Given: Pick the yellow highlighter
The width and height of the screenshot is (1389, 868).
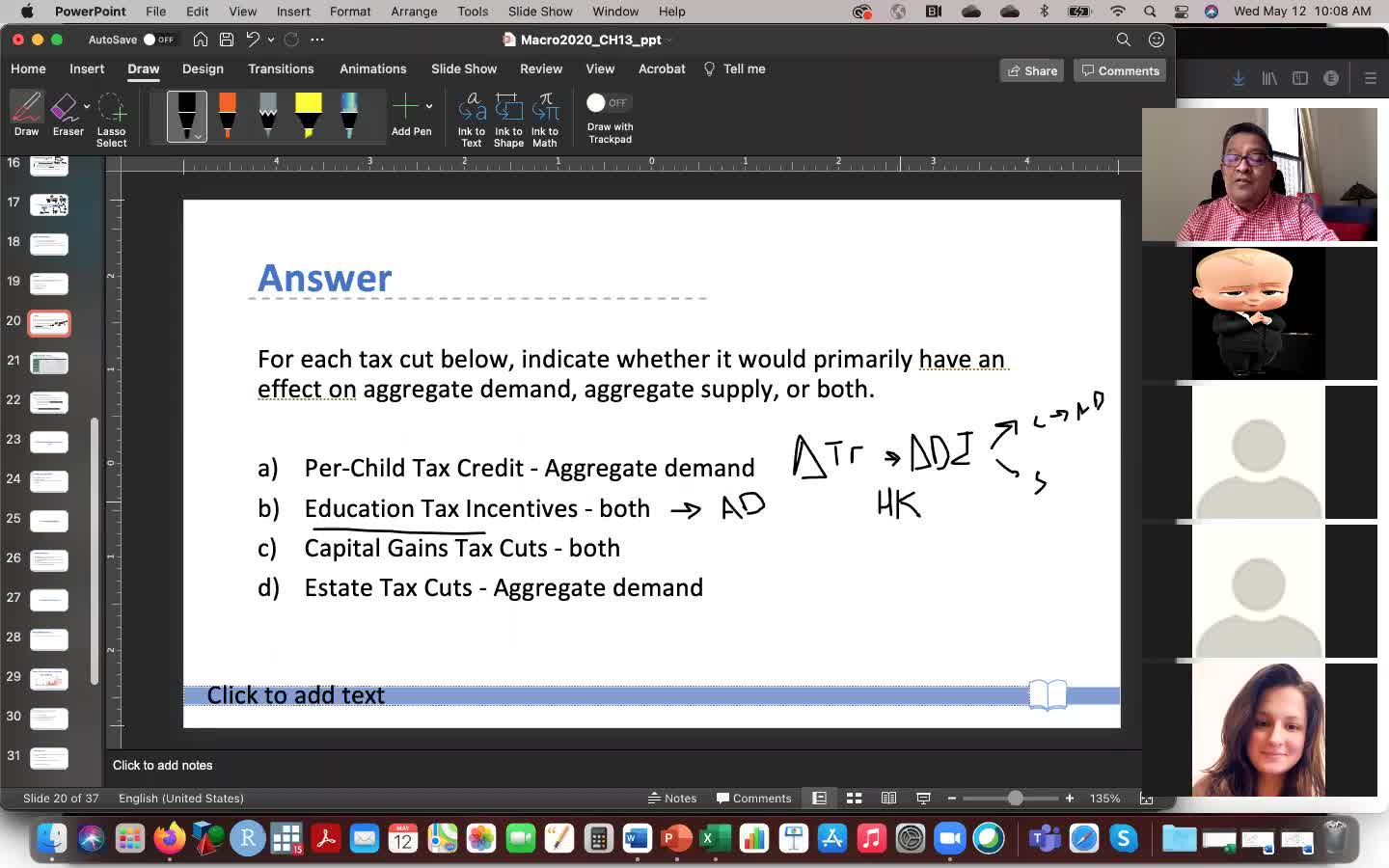Looking at the screenshot, I should tap(309, 116).
